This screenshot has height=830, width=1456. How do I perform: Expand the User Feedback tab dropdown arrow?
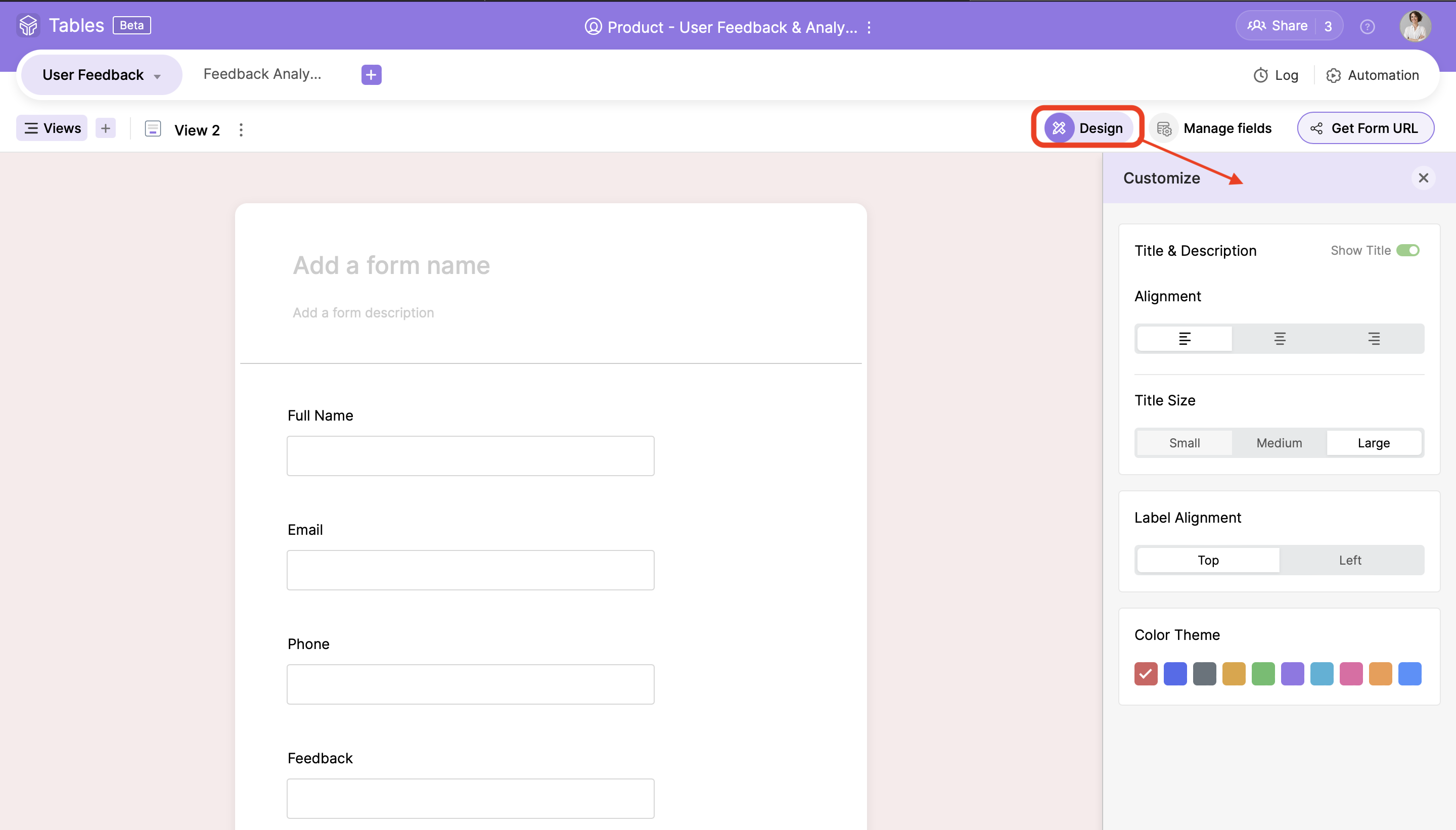pyautogui.click(x=157, y=76)
